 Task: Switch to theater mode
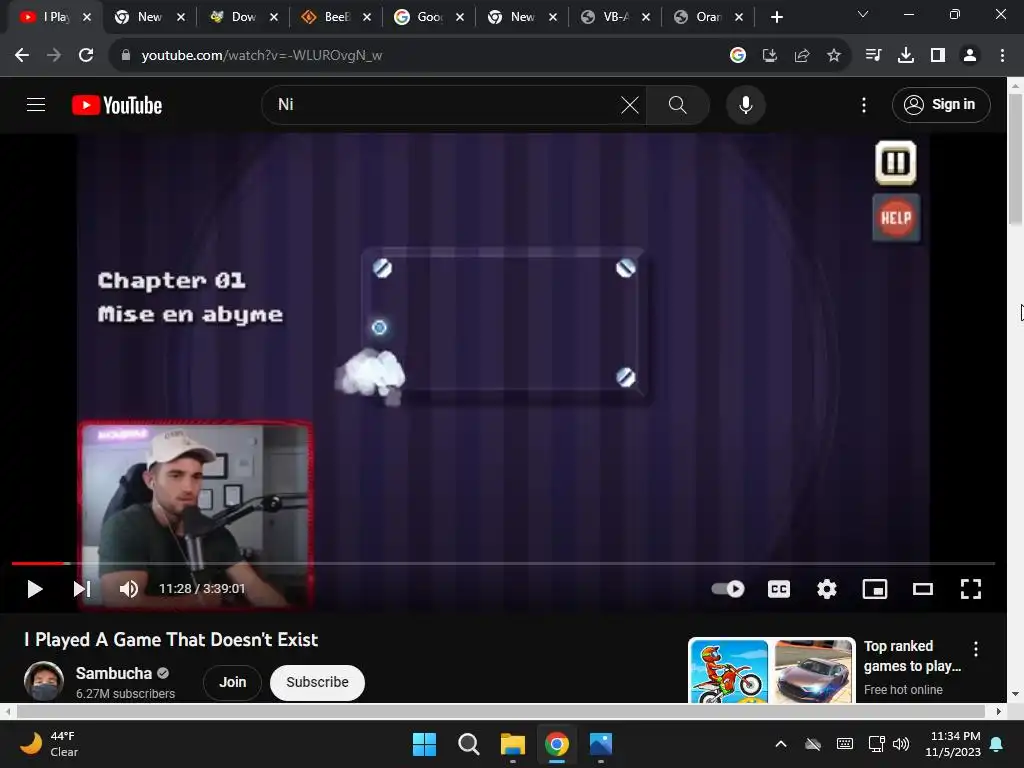[x=923, y=589]
